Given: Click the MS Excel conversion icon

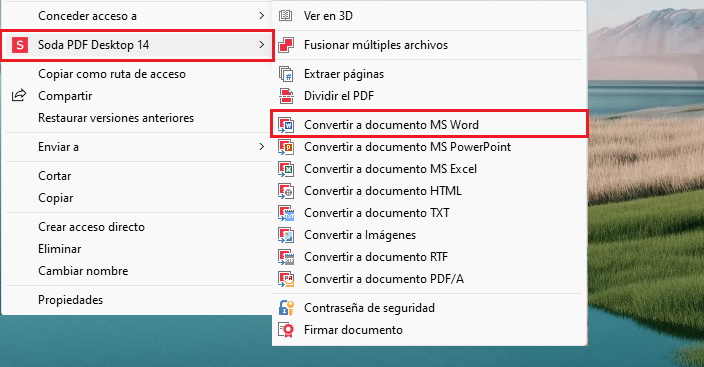Looking at the screenshot, I should [x=286, y=169].
